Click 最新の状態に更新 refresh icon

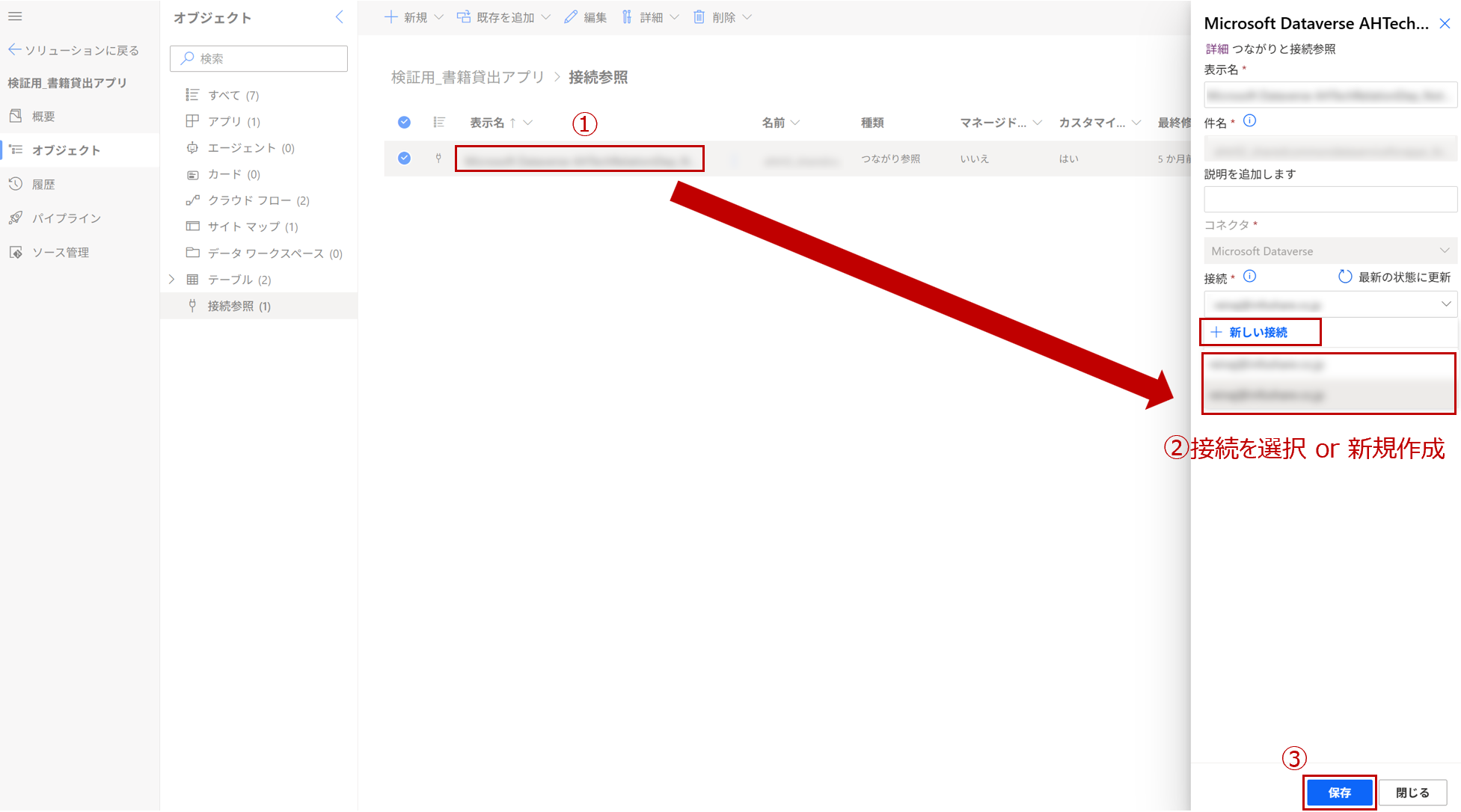tap(1344, 277)
